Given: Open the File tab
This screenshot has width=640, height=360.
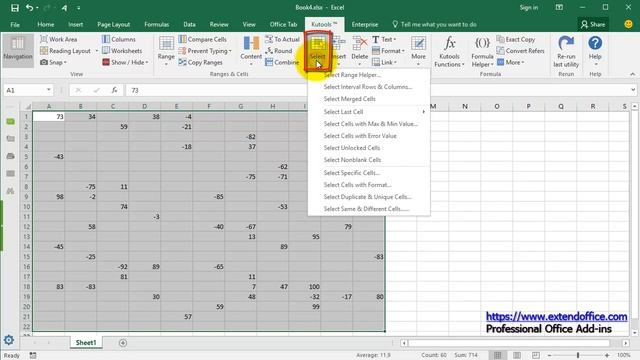Looking at the screenshot, I should pos(15,24).
